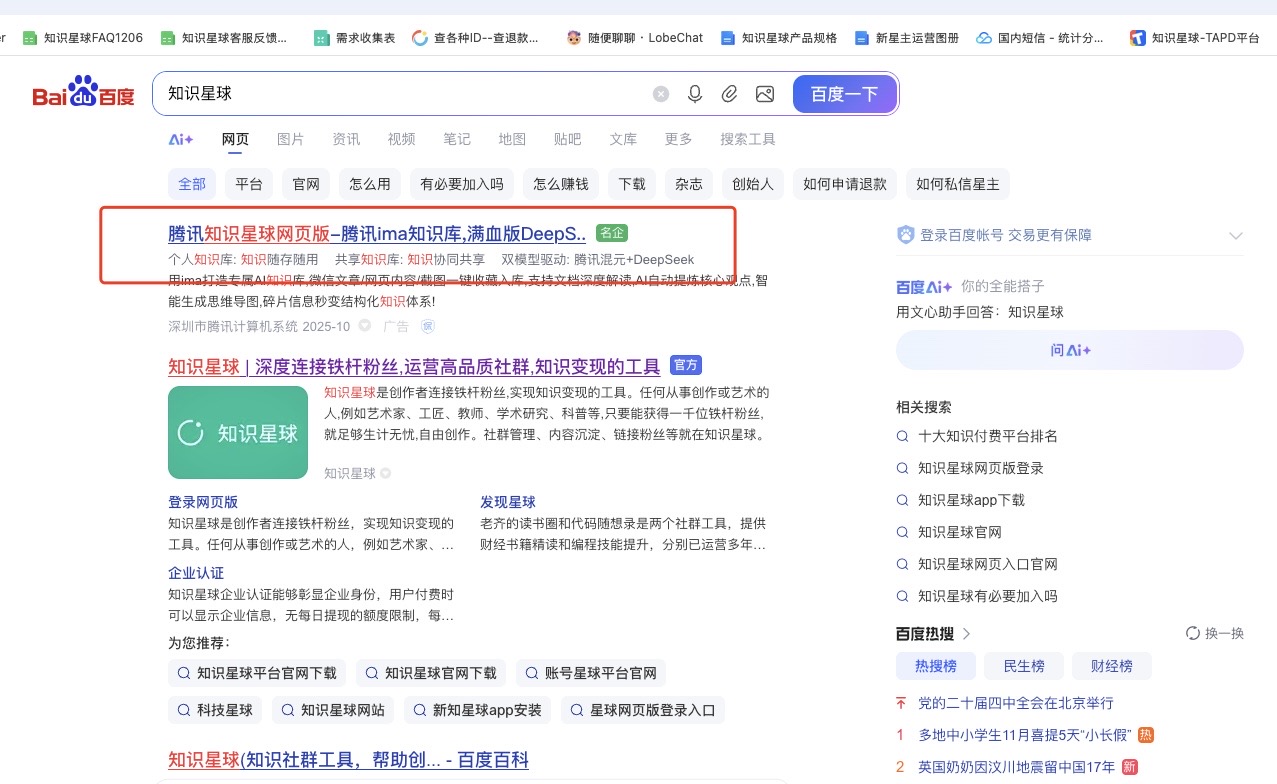
Task: Click the refresh icon next to 换一换
Action: tap(1192, 633)
